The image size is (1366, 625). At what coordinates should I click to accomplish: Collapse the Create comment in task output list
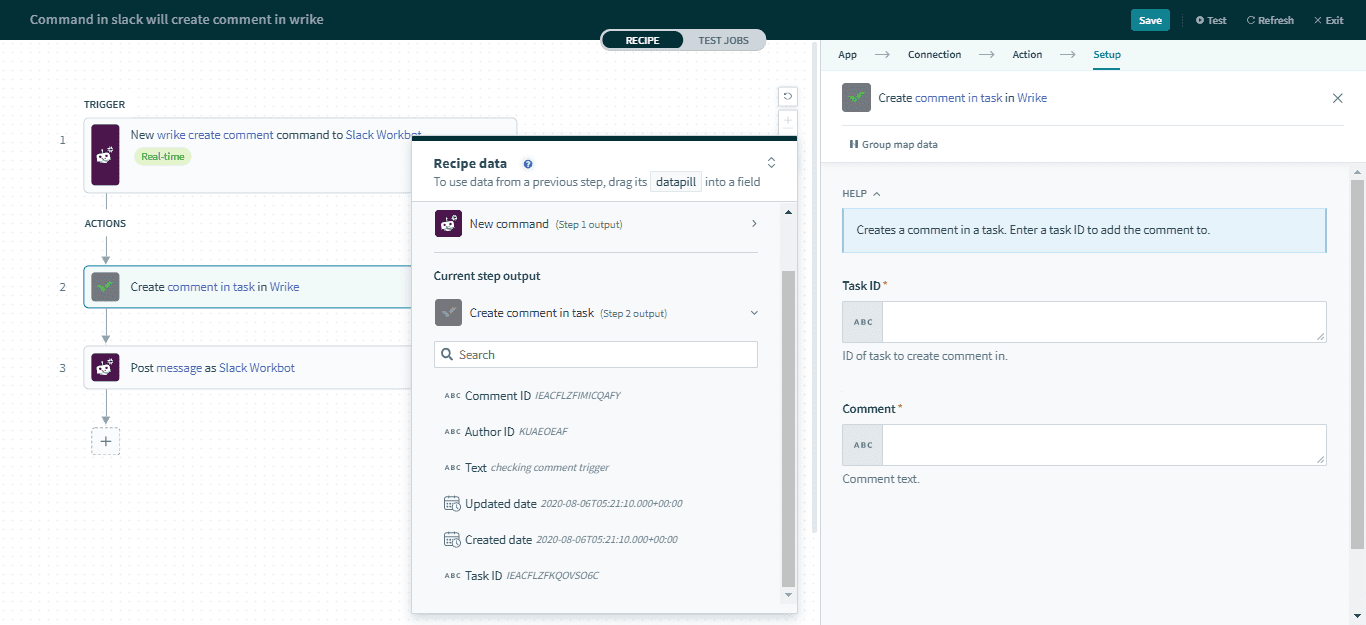point(754,312)
